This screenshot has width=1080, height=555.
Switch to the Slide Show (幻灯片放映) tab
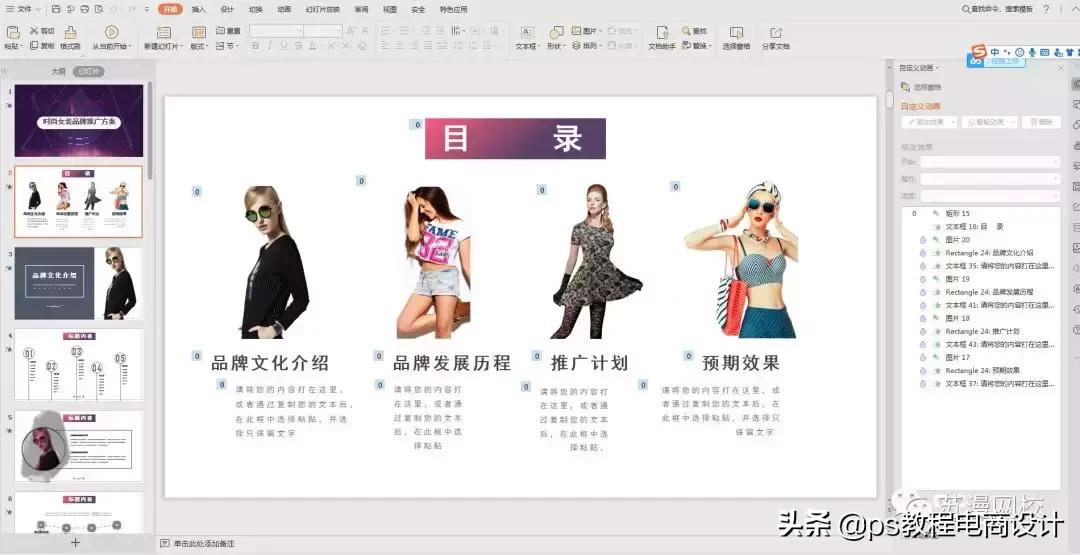point(323,10)
